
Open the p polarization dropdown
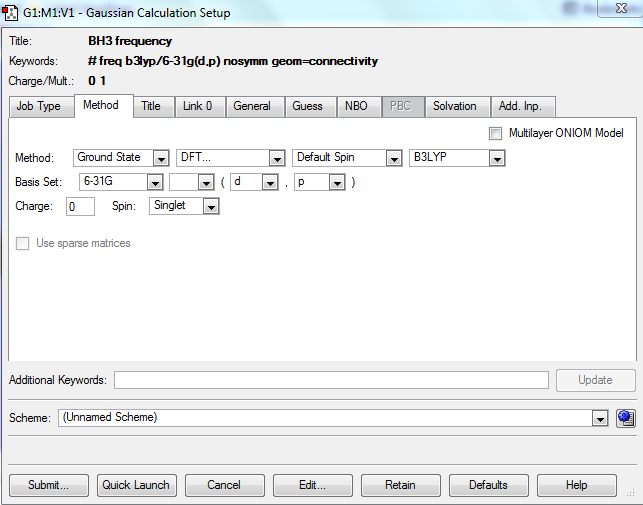tap(319, 182)
